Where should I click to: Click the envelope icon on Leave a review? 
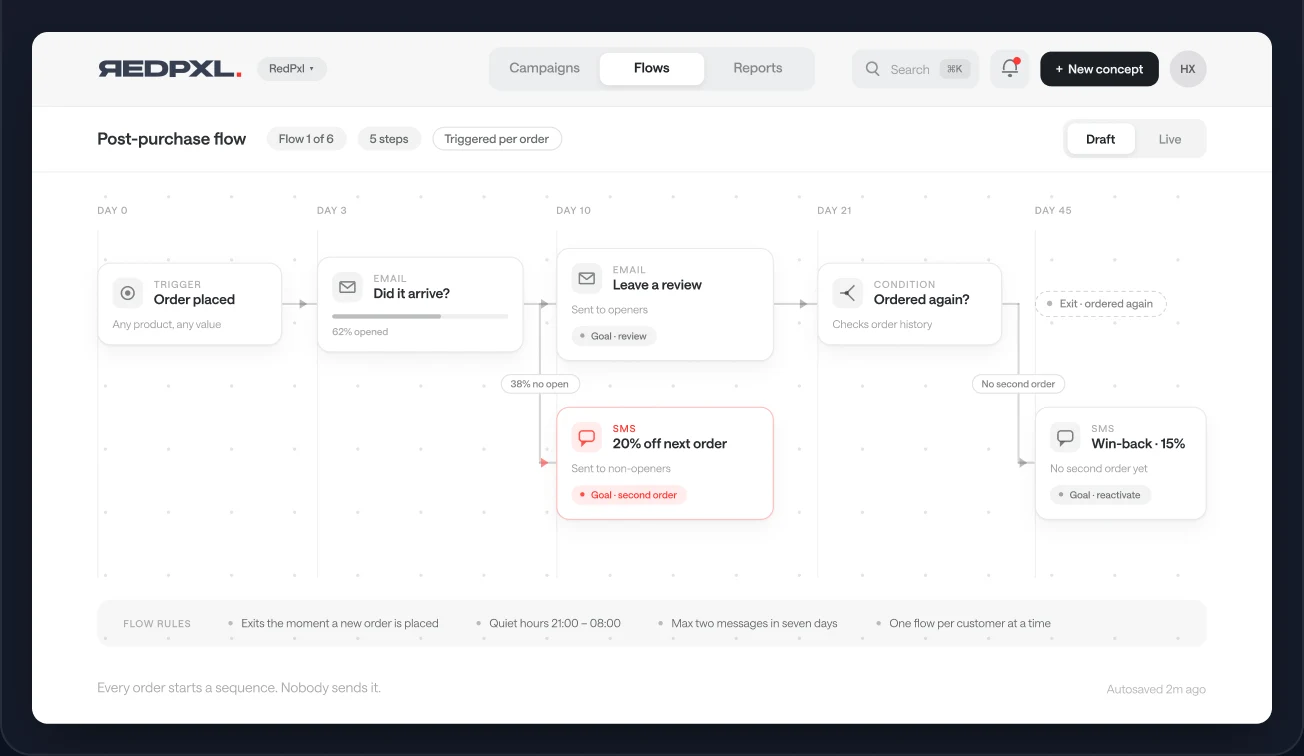click(587, 278)
